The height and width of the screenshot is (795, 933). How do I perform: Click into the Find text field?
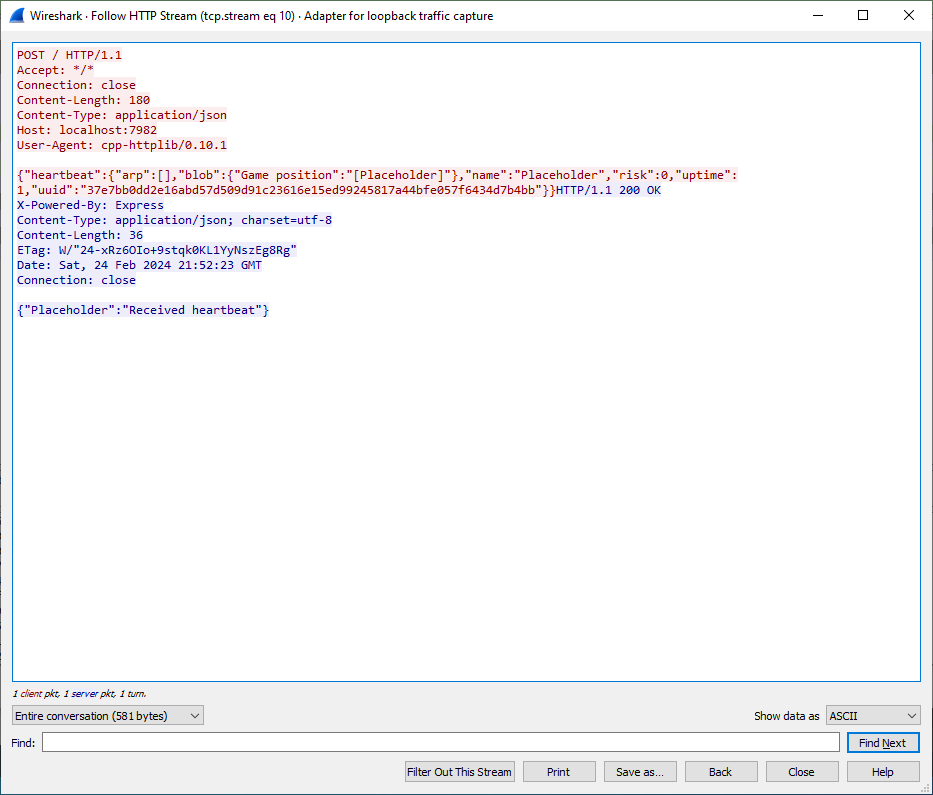[x=440, y=742]
